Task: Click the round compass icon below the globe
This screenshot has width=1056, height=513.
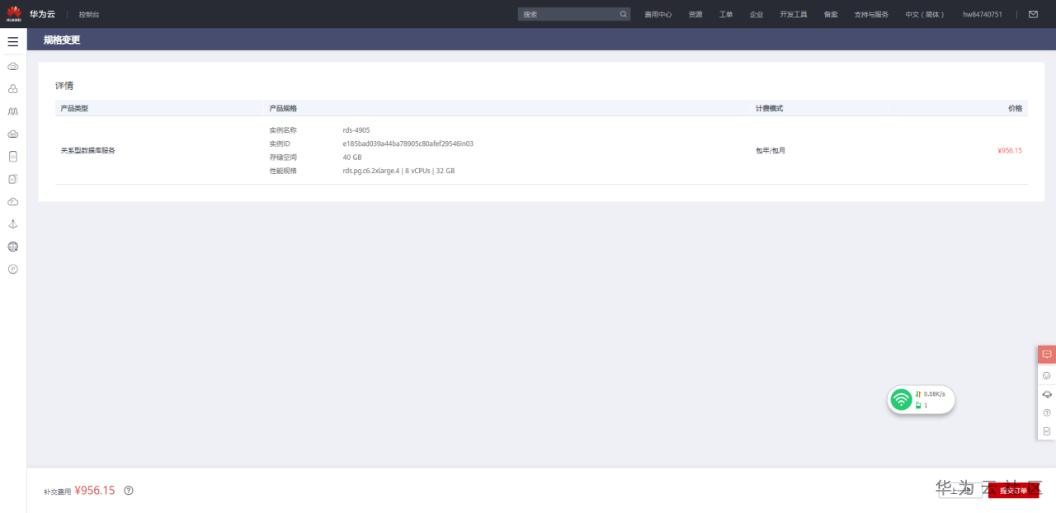Action: point(13,269)
